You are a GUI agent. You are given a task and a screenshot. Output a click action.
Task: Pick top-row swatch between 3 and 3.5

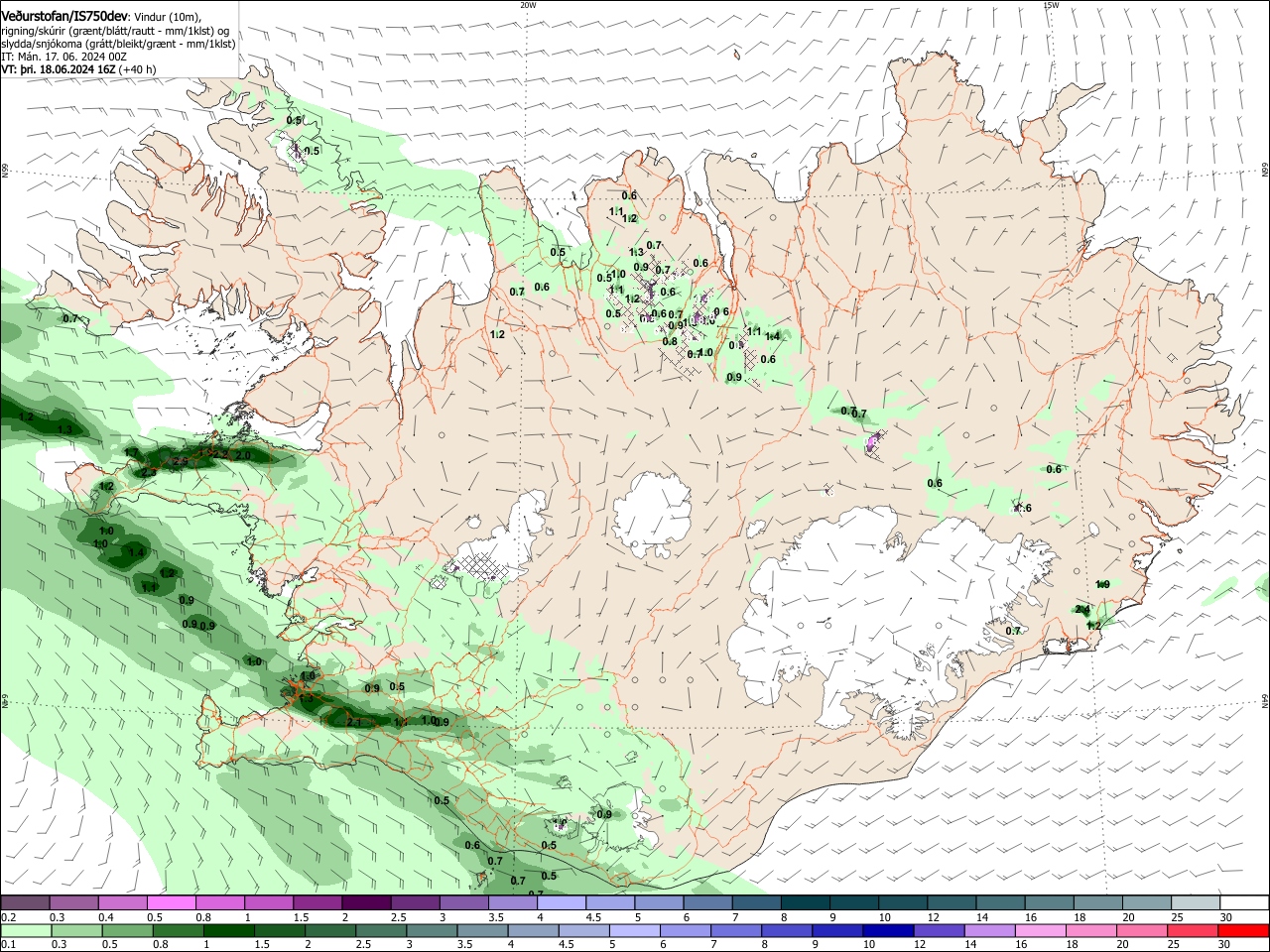[464, 902]
